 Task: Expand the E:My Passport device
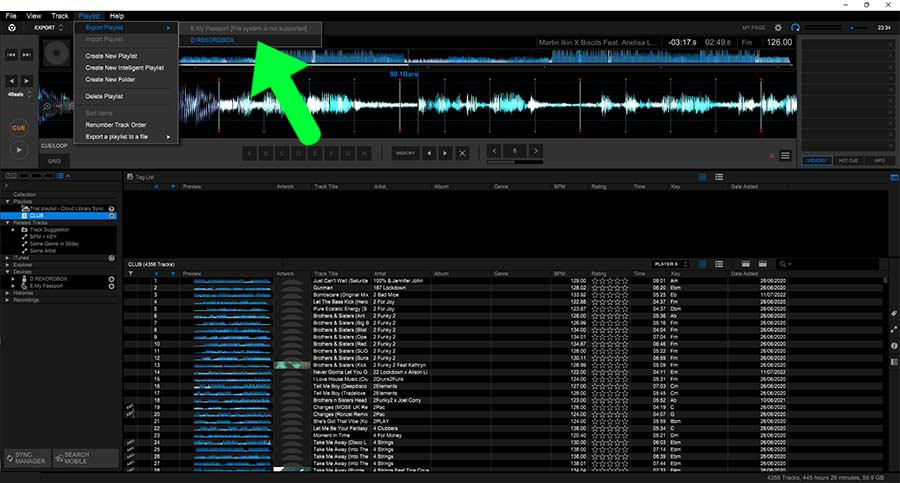[13, 286]
